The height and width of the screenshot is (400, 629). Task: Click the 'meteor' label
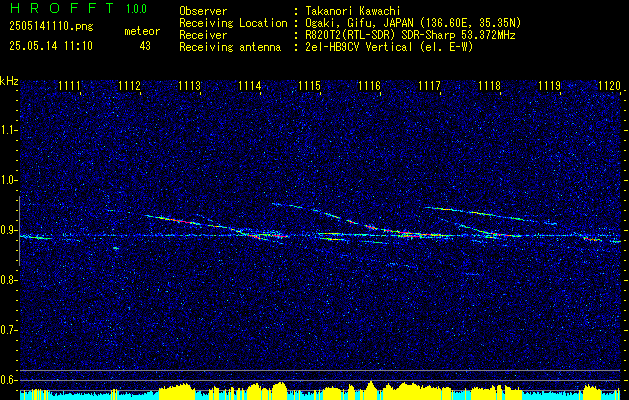pyautogui.click(x=142, y=31)
